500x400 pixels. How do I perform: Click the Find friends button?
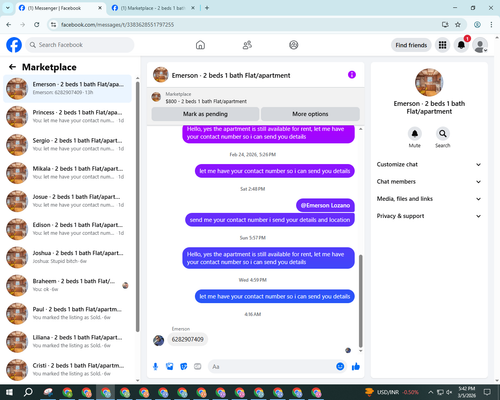click(411, 45)
